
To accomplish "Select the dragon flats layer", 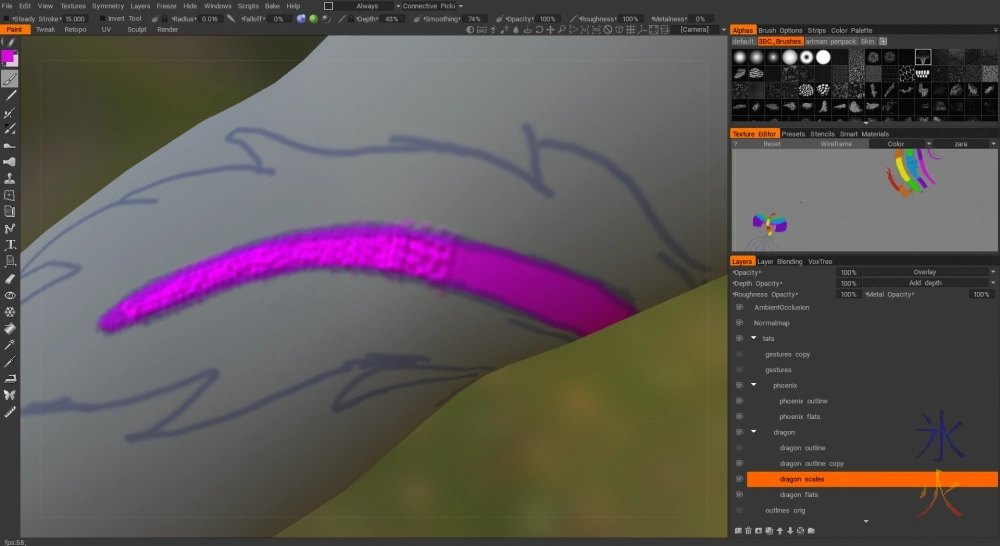I will [x=800, y=495].
